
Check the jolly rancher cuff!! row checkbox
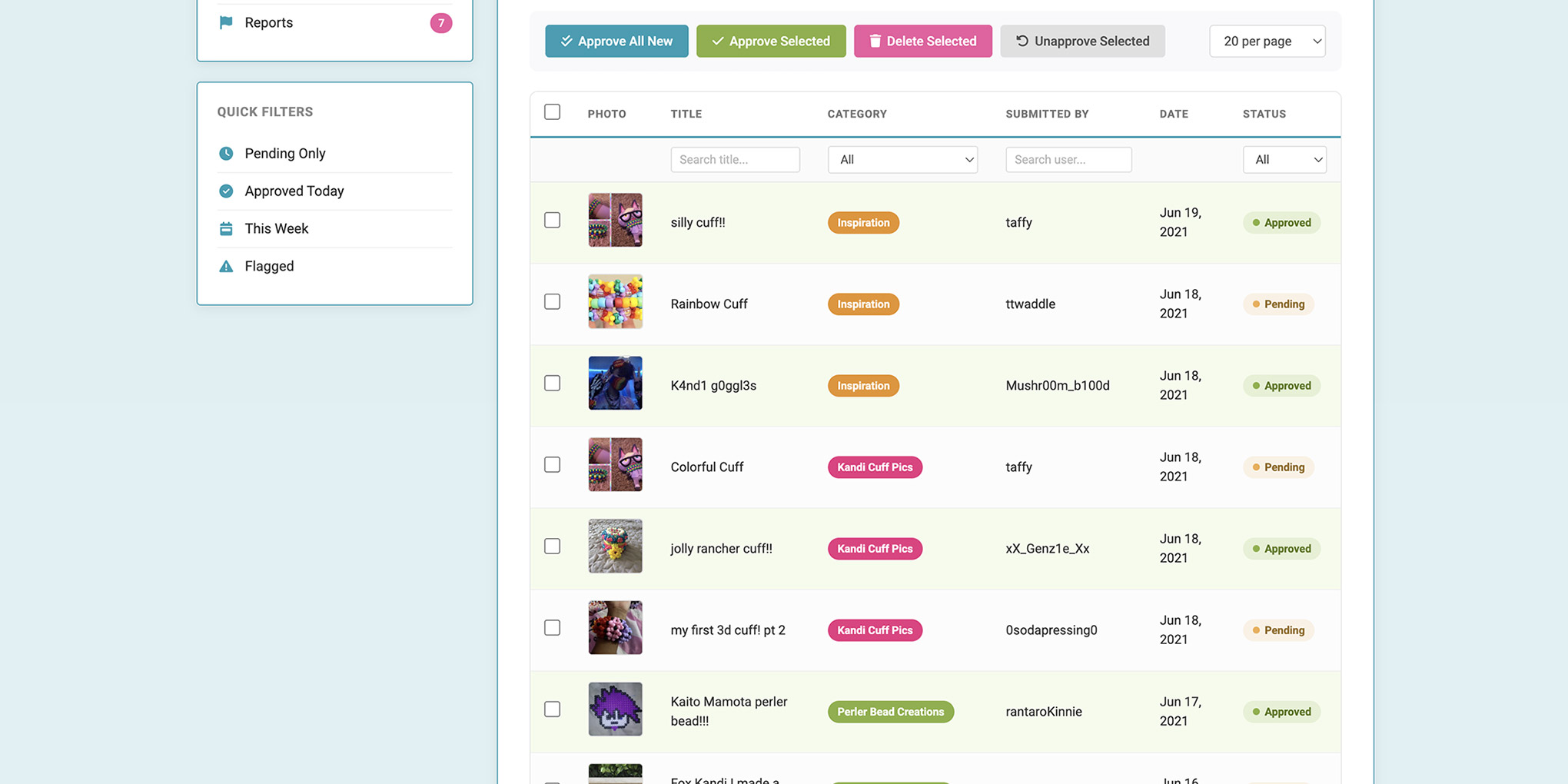coord(552,546)
